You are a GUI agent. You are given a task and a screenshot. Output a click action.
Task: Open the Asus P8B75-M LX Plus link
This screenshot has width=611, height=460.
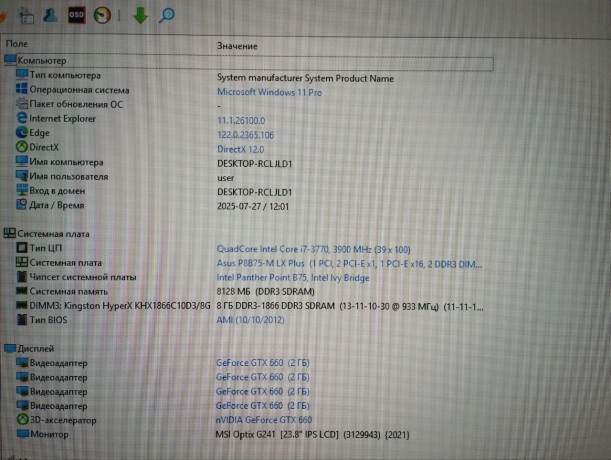(x=350, y=264)
